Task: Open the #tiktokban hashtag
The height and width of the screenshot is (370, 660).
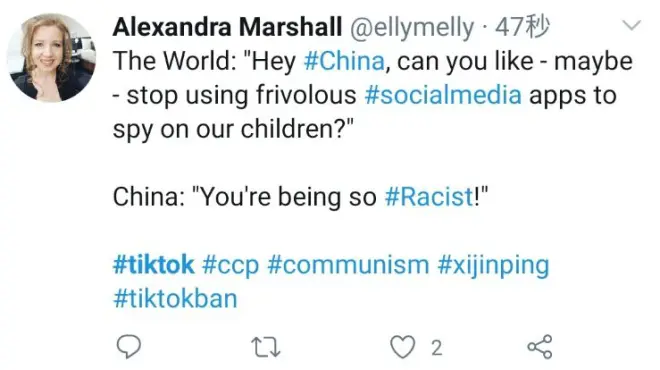Action: pos(175,299)
